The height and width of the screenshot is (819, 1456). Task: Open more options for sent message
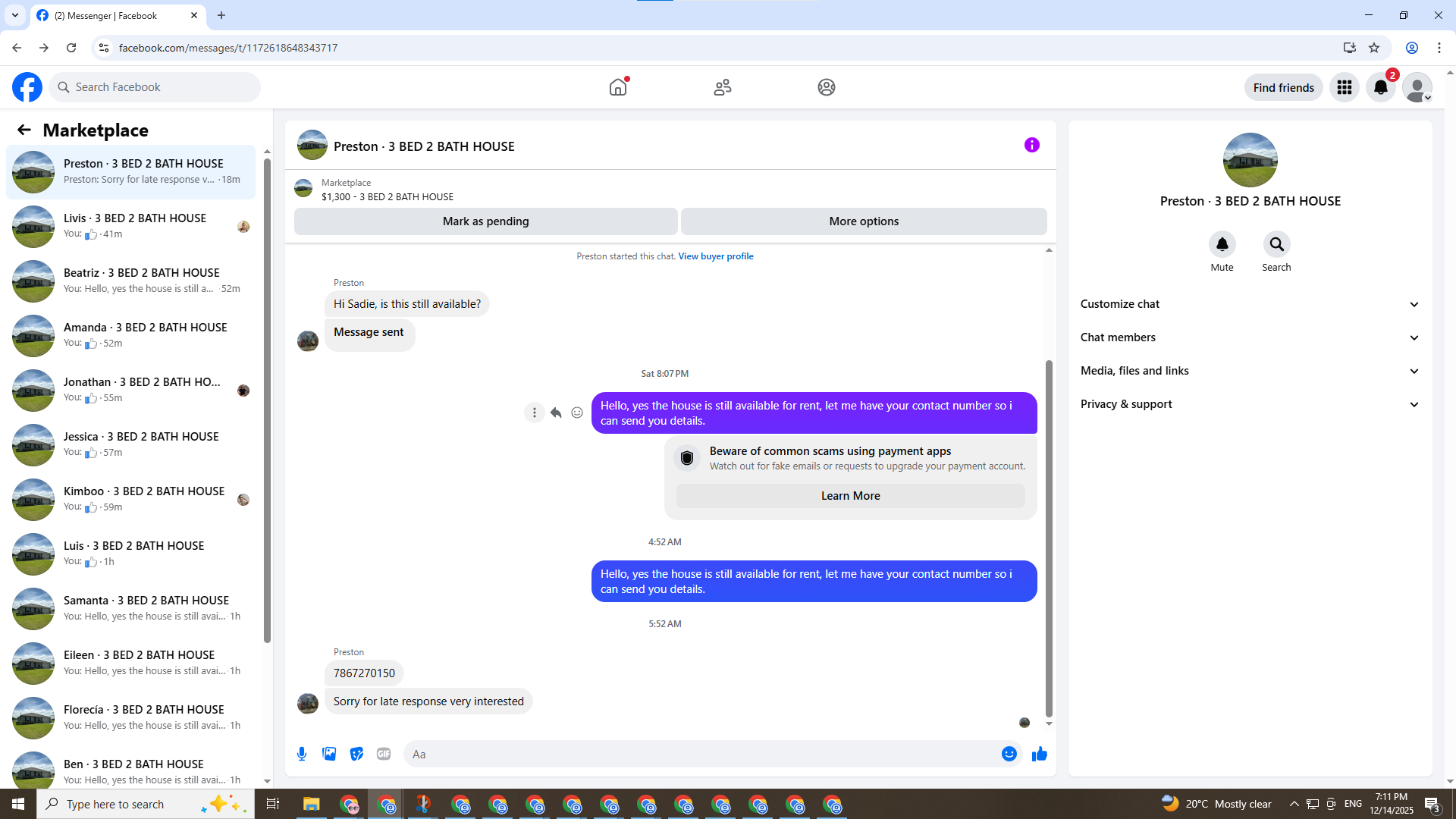(x=535, y=413)
